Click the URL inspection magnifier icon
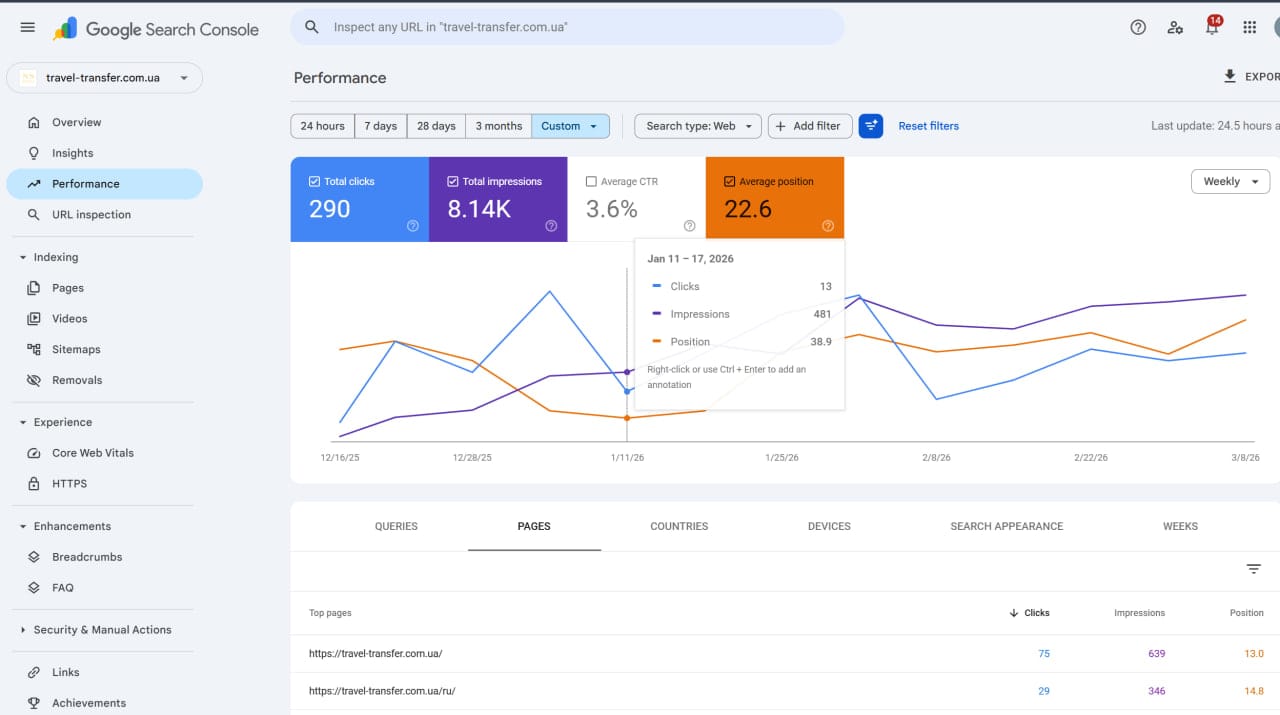 tap(34, 214)
